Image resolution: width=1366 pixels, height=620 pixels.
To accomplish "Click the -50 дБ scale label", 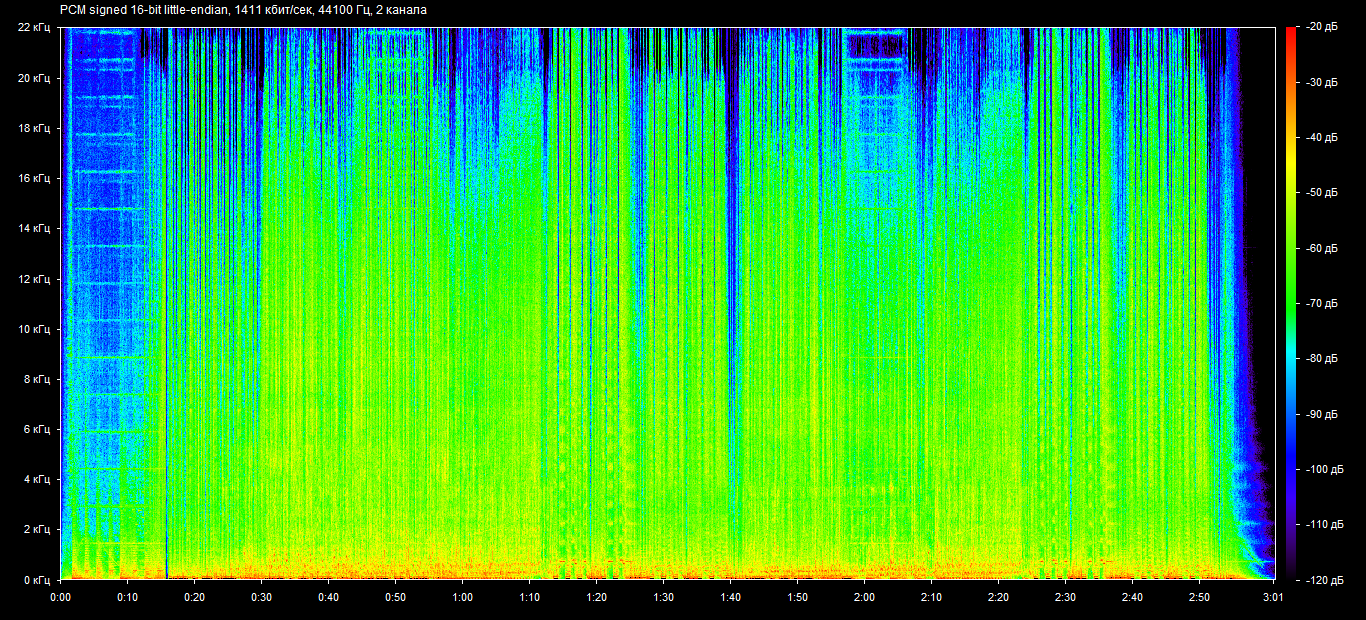I will point(1323,192).
